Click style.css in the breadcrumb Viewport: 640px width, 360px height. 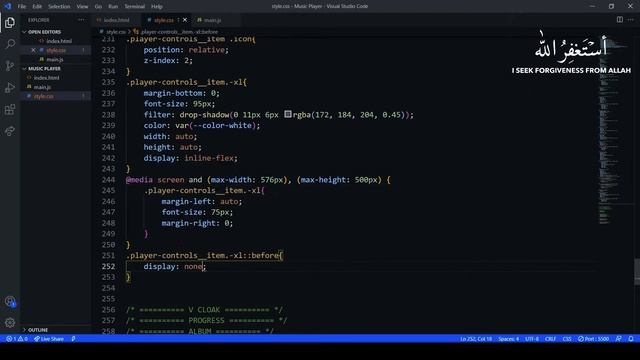click(116, 31)
